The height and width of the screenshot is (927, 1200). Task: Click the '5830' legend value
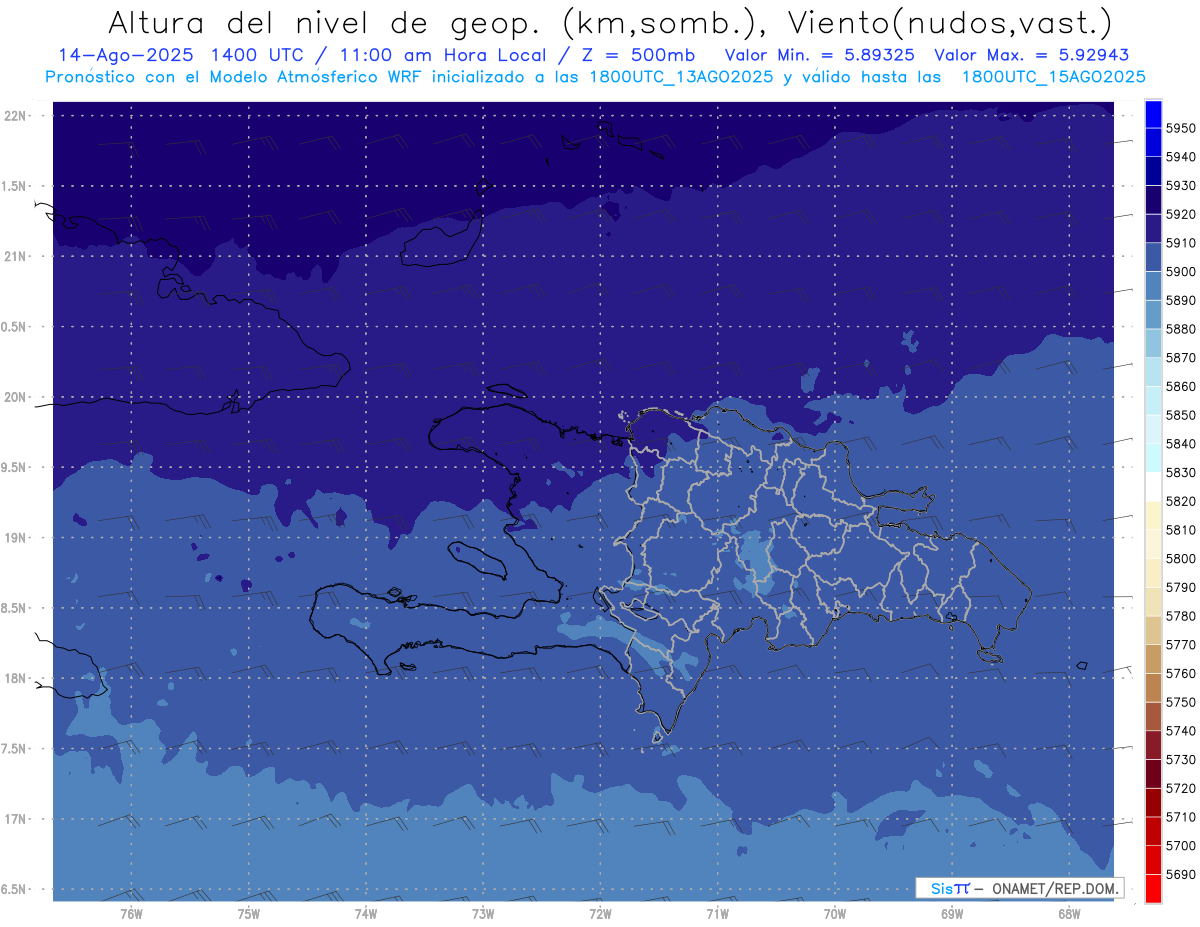[1181, 473]
